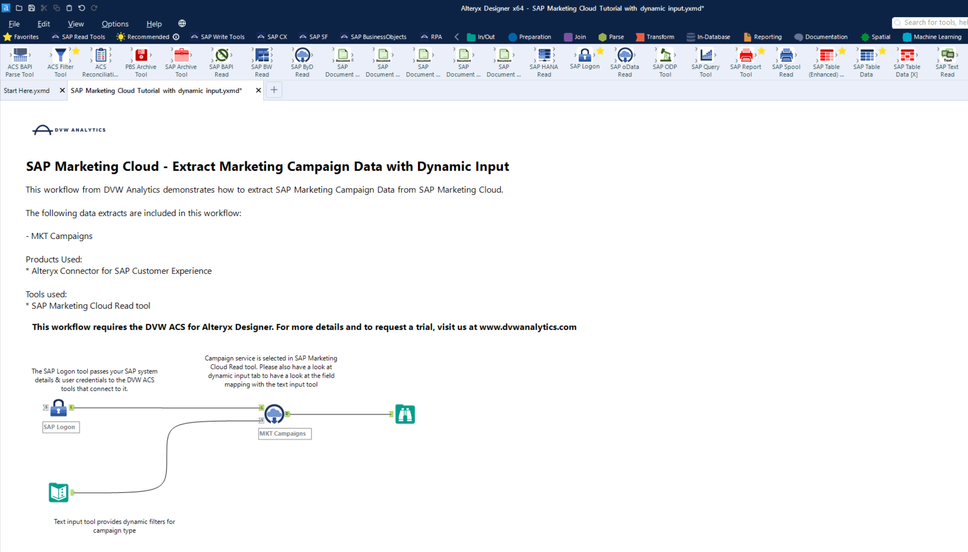Toggle favorite star on ACS Filter Tool
The width and height of the screenshot is (968, 552).
pos(75,51)
